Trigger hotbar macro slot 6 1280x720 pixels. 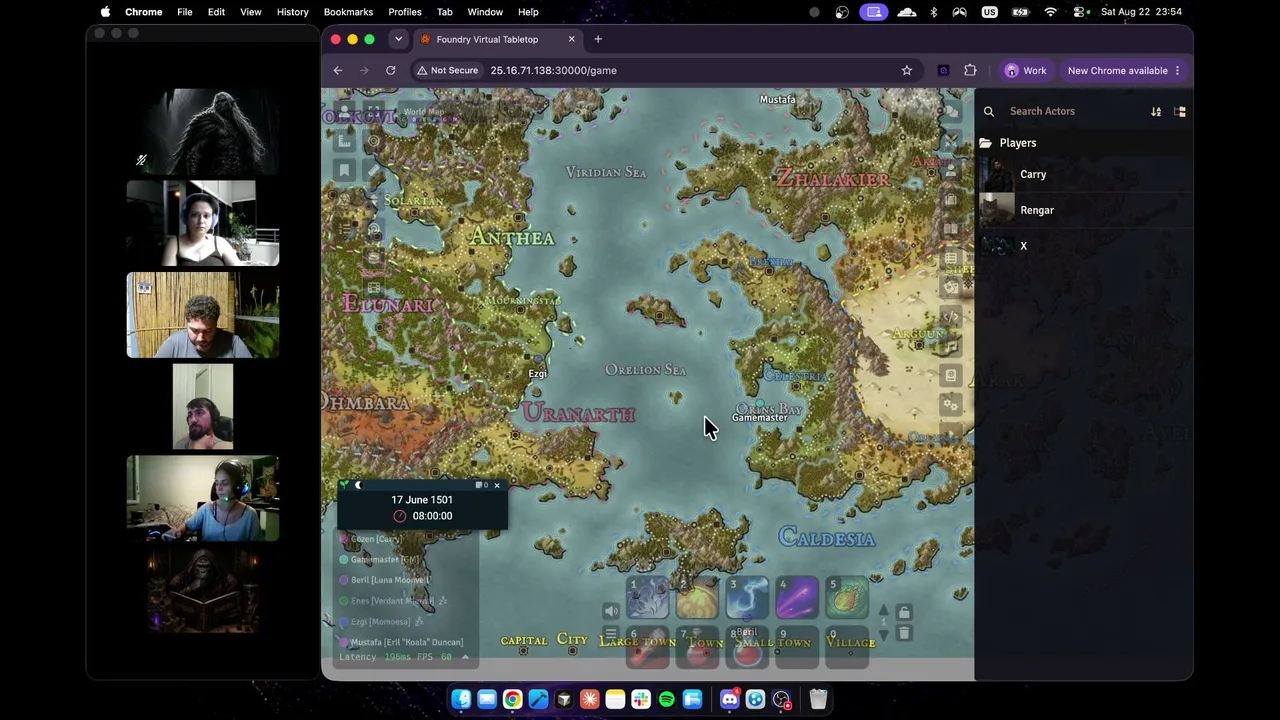647,647
